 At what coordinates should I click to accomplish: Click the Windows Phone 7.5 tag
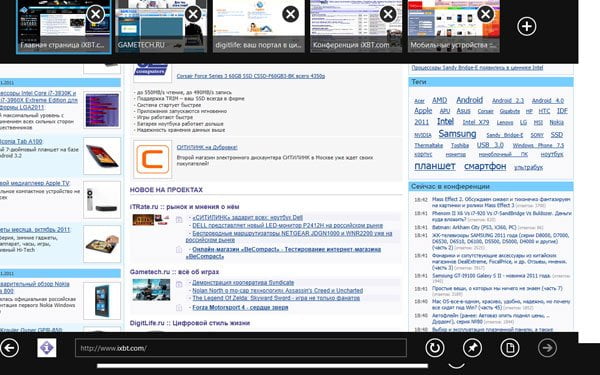tap(538, 146)
